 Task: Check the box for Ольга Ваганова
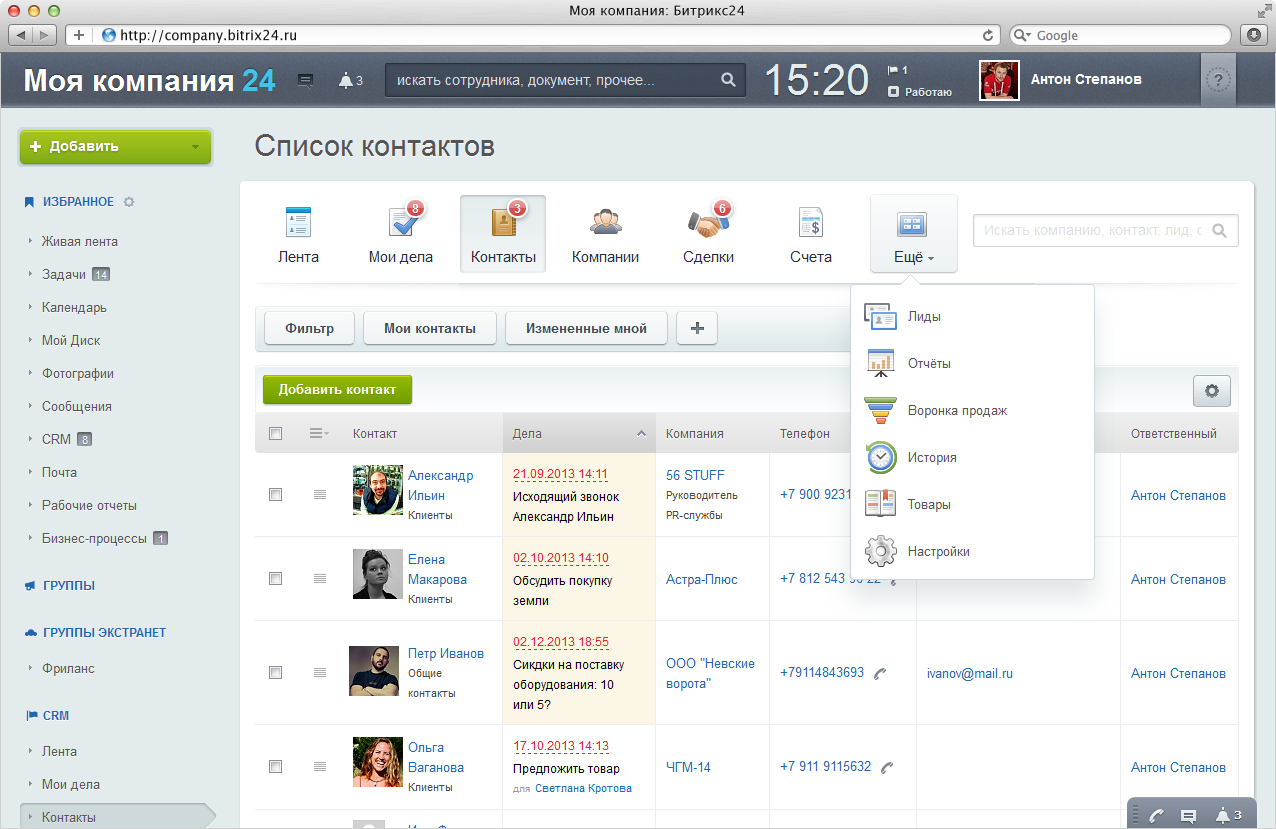coord(276,766)
